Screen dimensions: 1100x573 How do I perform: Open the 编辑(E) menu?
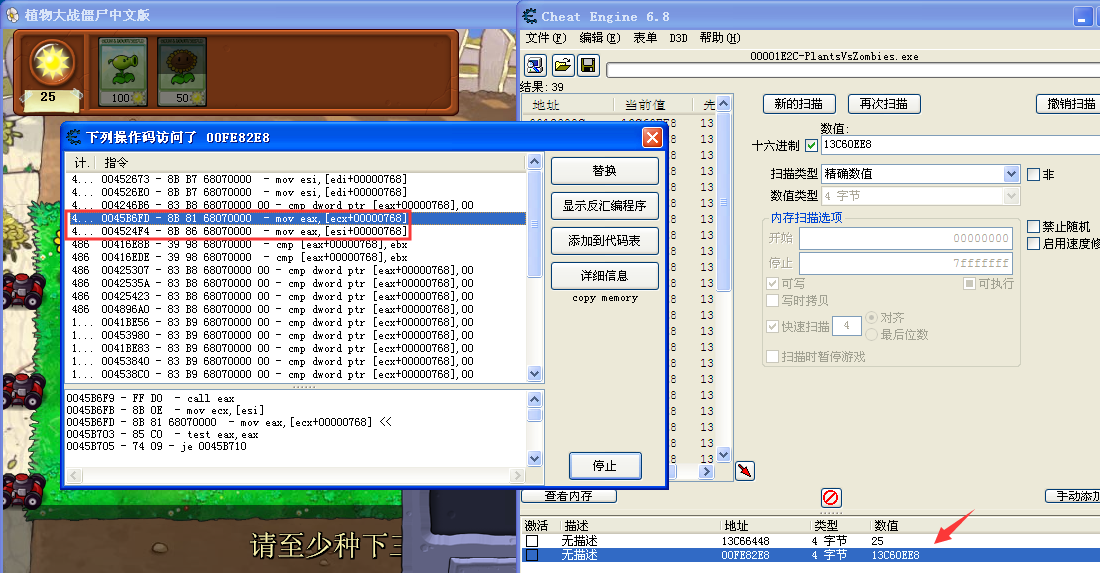coord(600,38)
